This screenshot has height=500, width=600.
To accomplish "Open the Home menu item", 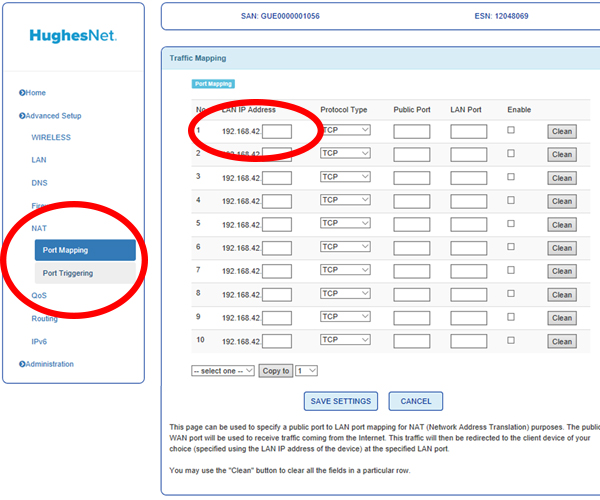I will tap(33, 93).
